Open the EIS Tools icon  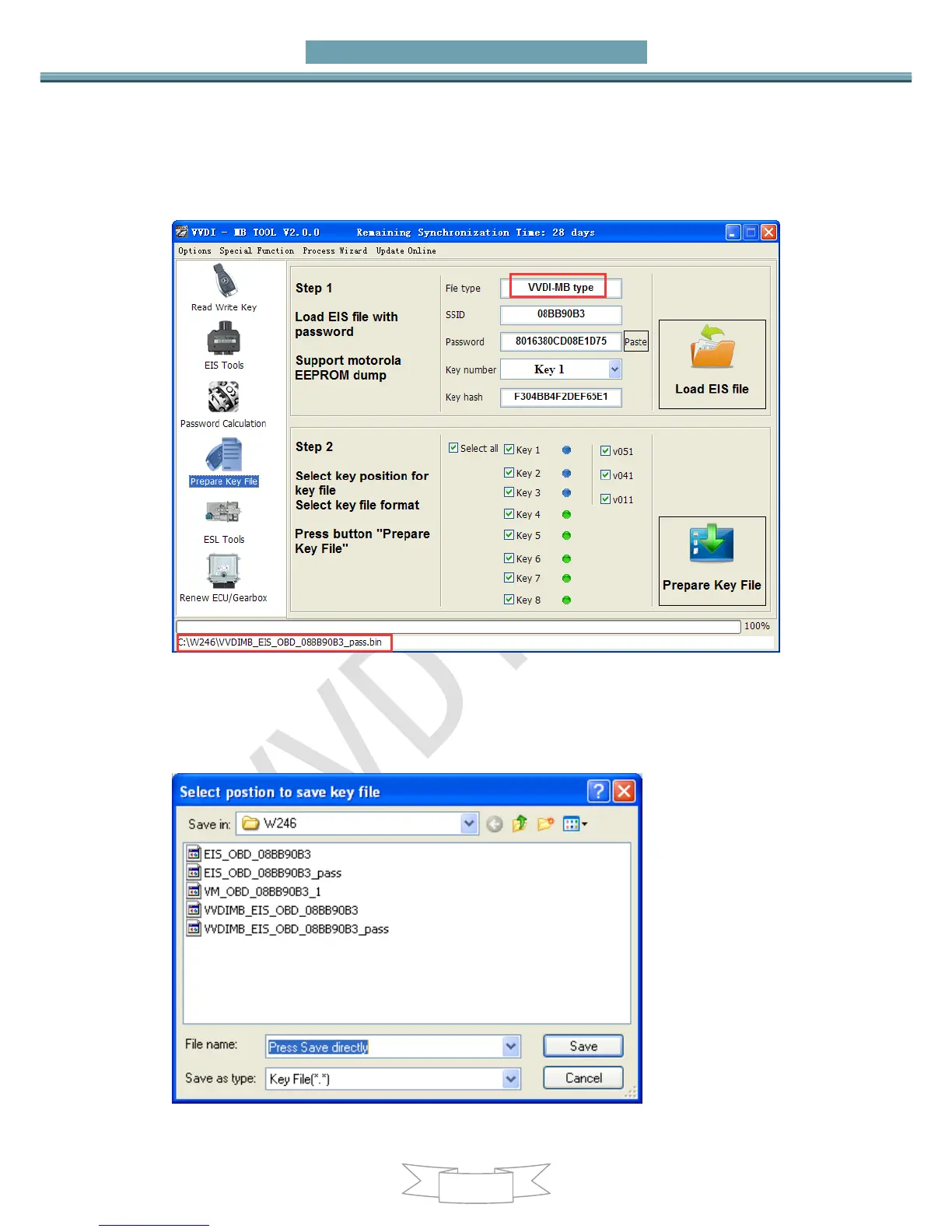tap(223, 339)
